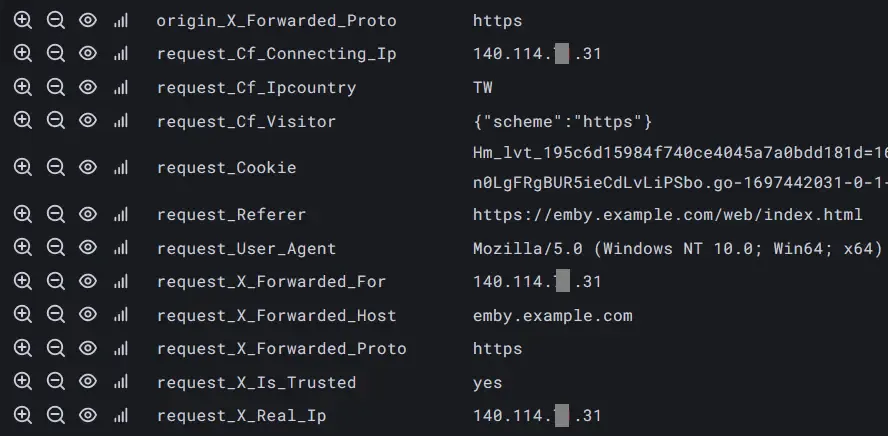Toggle visibility of request_User_Agent field
Image resolution: width=888 pixels, height=436 pixels.
[88, 247]
